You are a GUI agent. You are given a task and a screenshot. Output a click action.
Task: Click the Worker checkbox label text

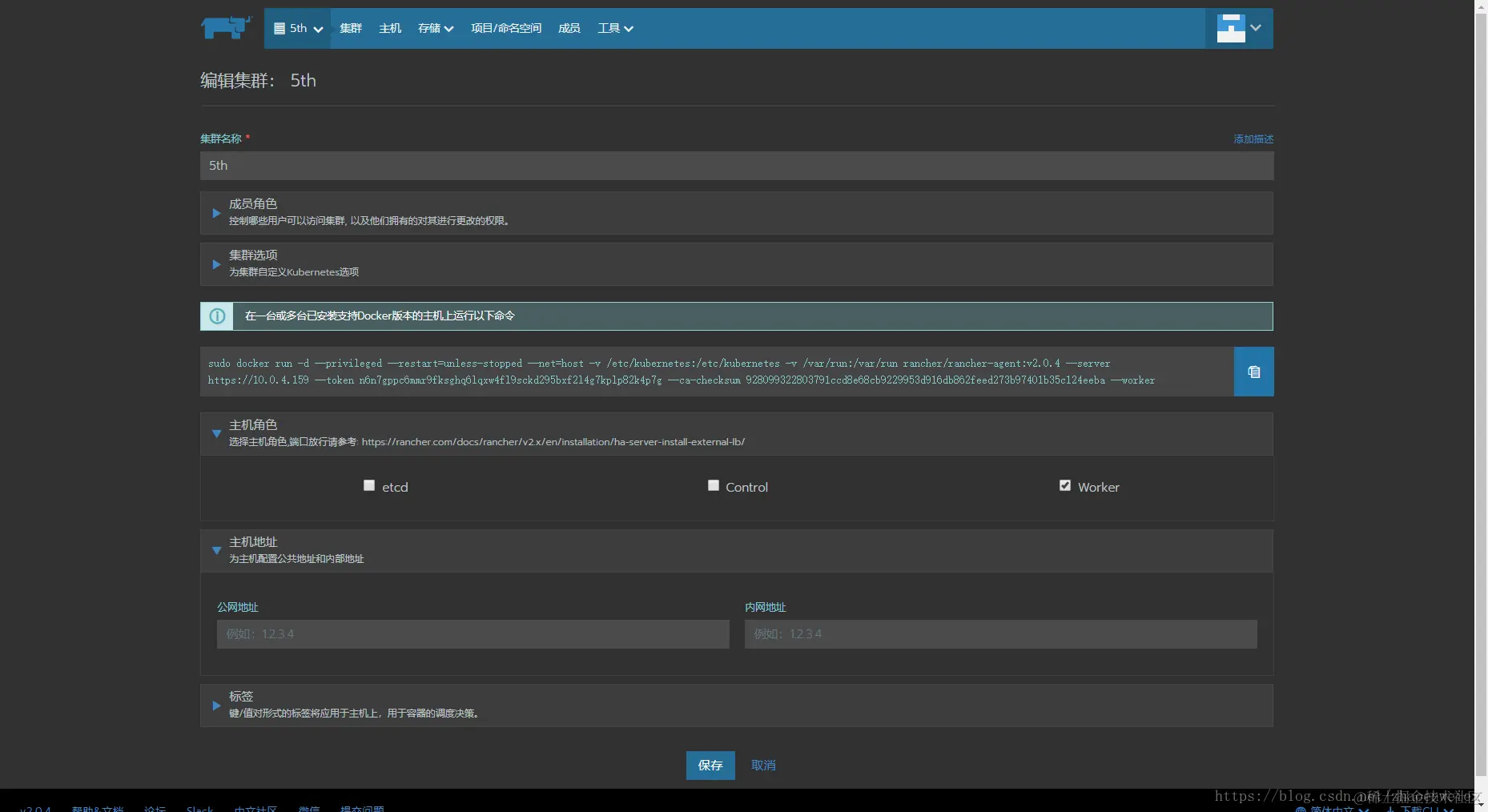coord(1099,487)
